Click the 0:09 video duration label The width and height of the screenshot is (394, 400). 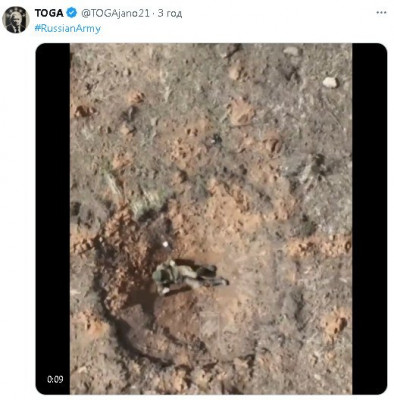(55, 379)
